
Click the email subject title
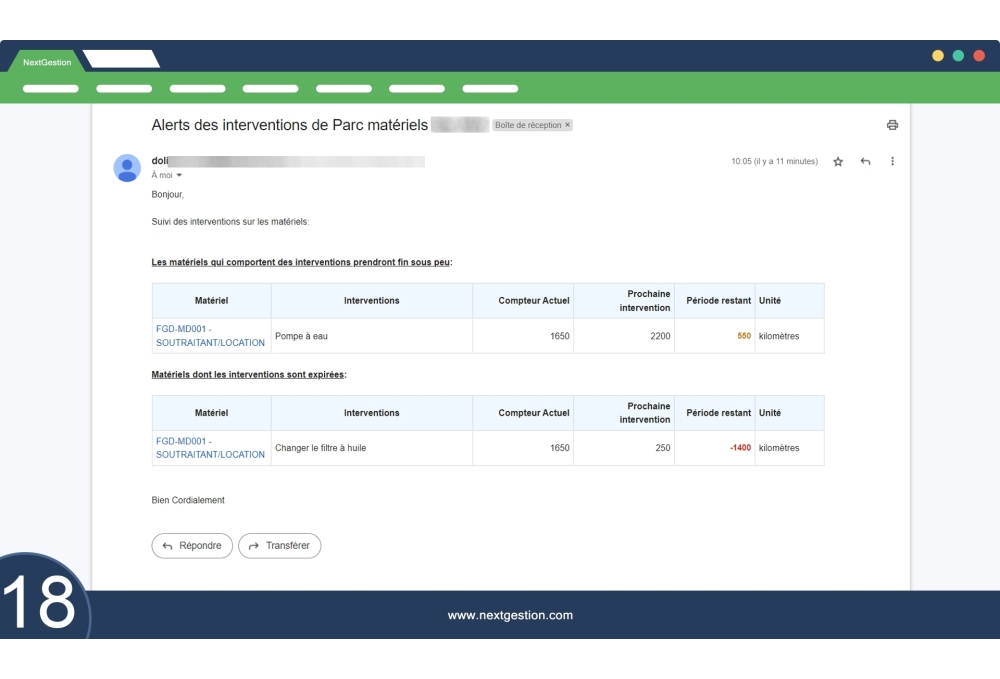tap(289, 125)
